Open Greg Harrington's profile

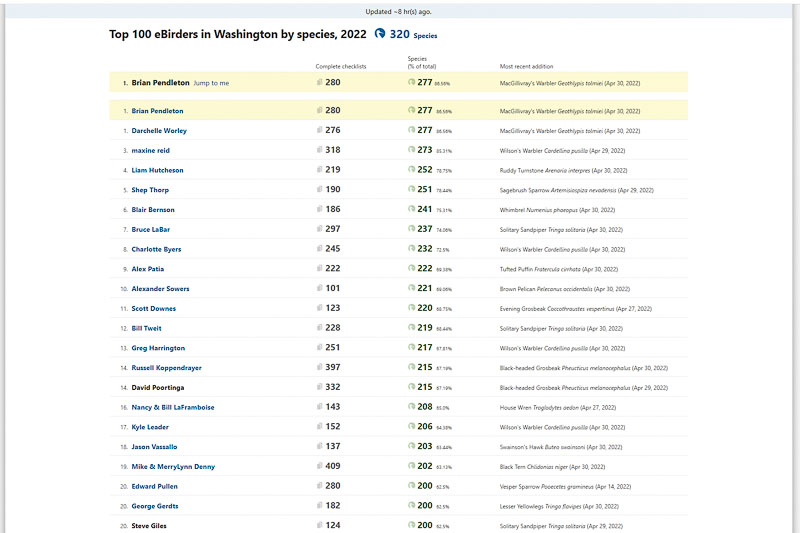[x=158, y=348]
